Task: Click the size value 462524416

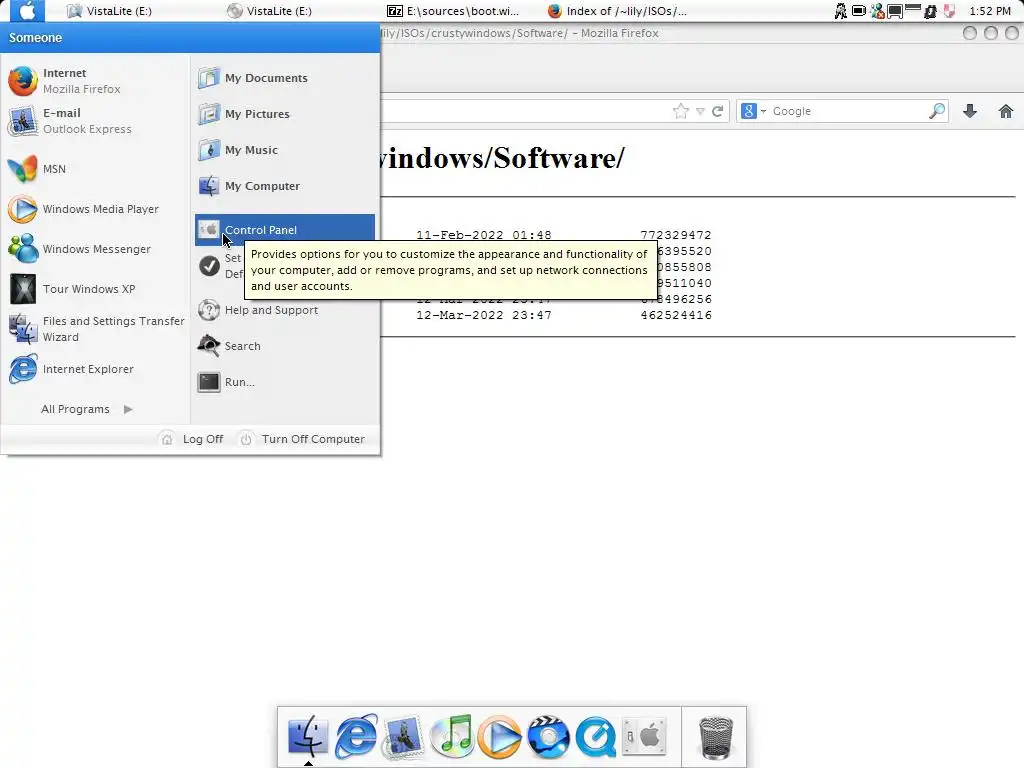Action: pyautogui.click(x=676, y=315)
